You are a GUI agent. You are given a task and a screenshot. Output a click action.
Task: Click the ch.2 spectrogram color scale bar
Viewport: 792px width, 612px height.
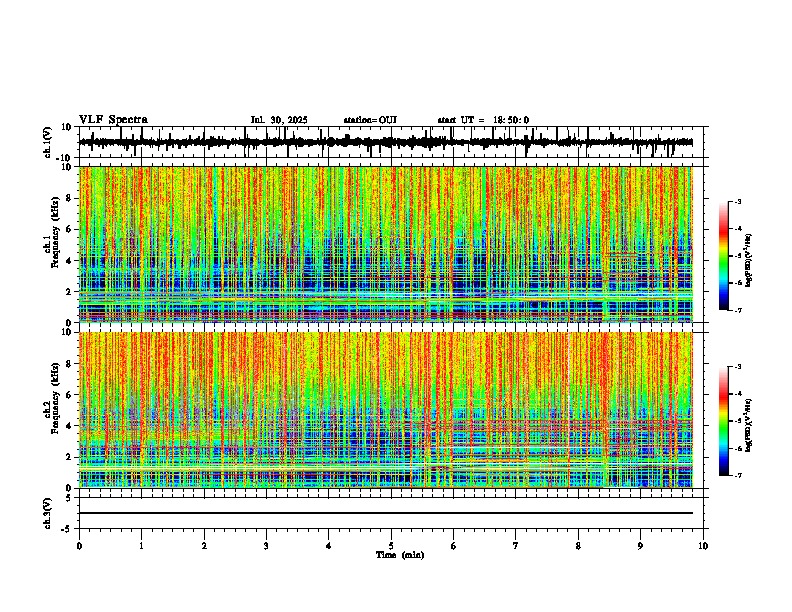point(724,421)
